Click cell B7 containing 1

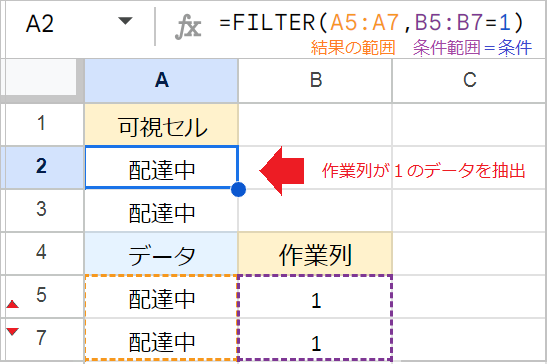click(315, 339)
